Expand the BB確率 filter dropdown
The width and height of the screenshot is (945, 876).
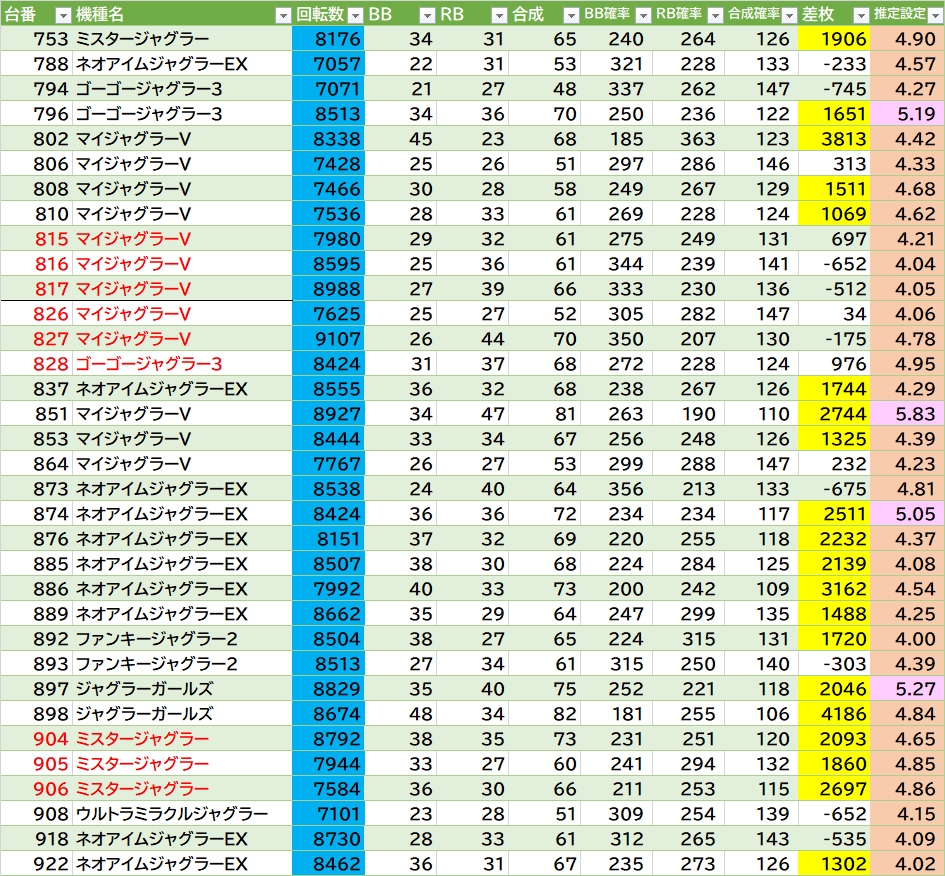(642, 15)
